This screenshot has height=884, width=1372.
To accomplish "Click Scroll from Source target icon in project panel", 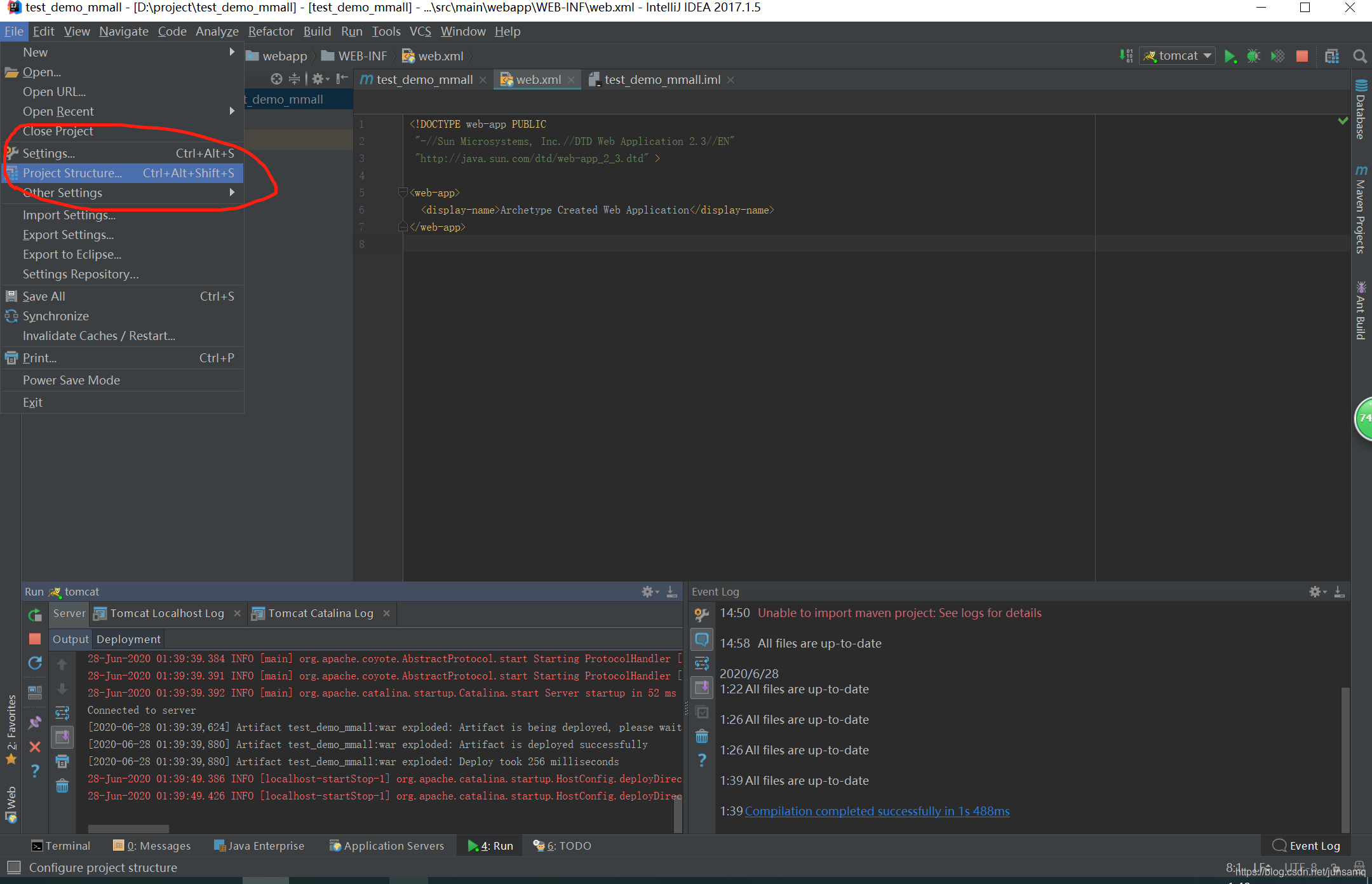I will click(x=276, y=79).
